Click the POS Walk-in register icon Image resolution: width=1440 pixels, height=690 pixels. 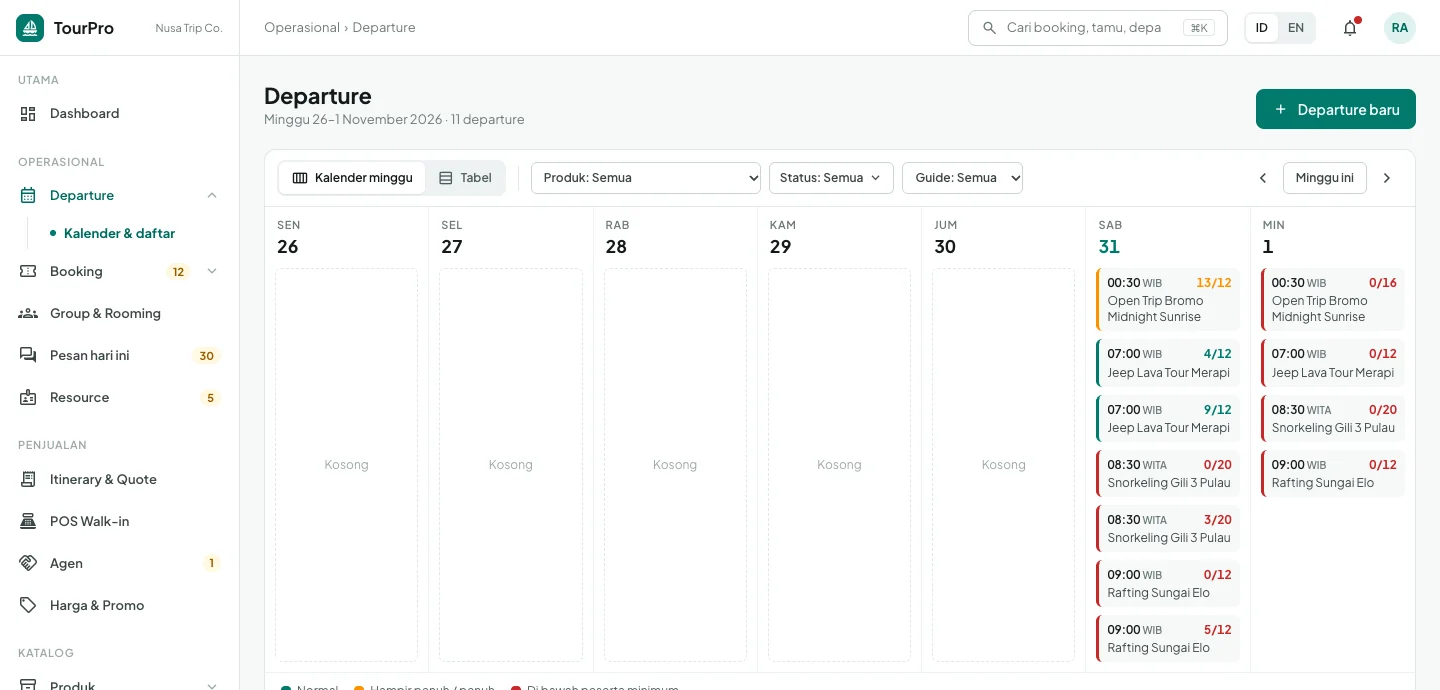pyautogui.click(x=28, y=522)
